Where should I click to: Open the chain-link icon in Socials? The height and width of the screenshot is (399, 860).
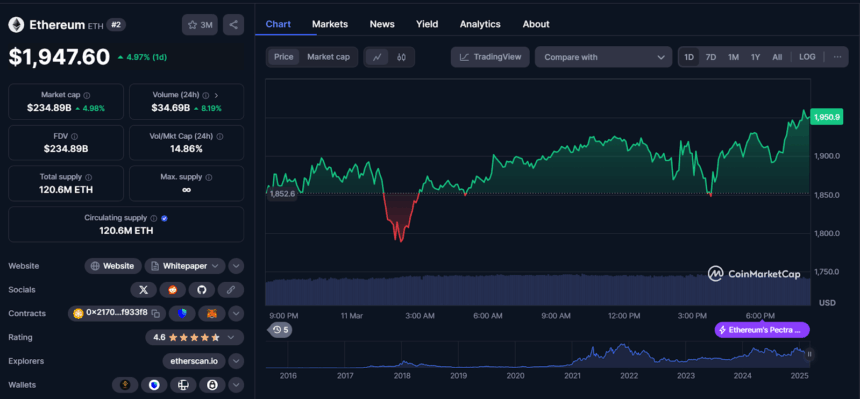(231, 290)
